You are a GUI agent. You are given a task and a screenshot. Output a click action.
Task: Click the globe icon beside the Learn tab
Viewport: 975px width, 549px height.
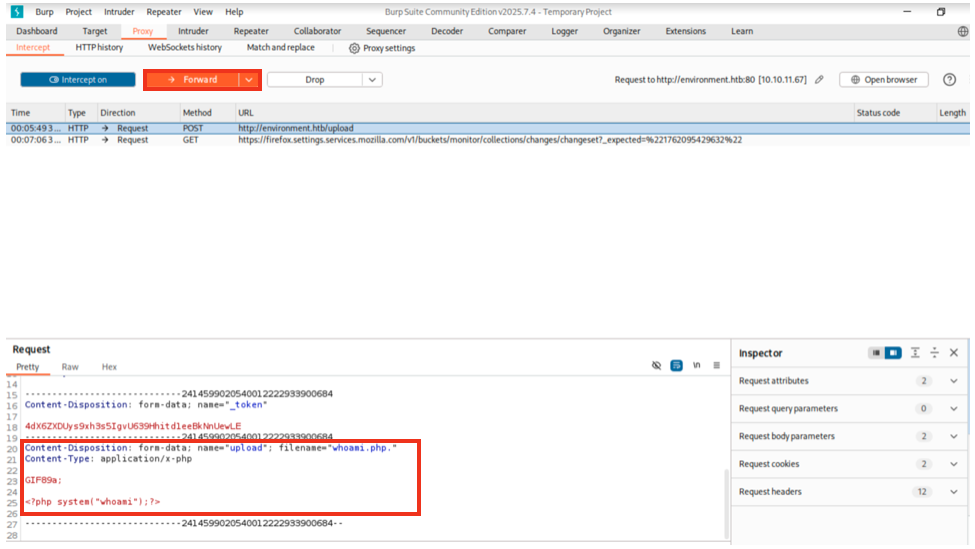[x=963, y=31]
